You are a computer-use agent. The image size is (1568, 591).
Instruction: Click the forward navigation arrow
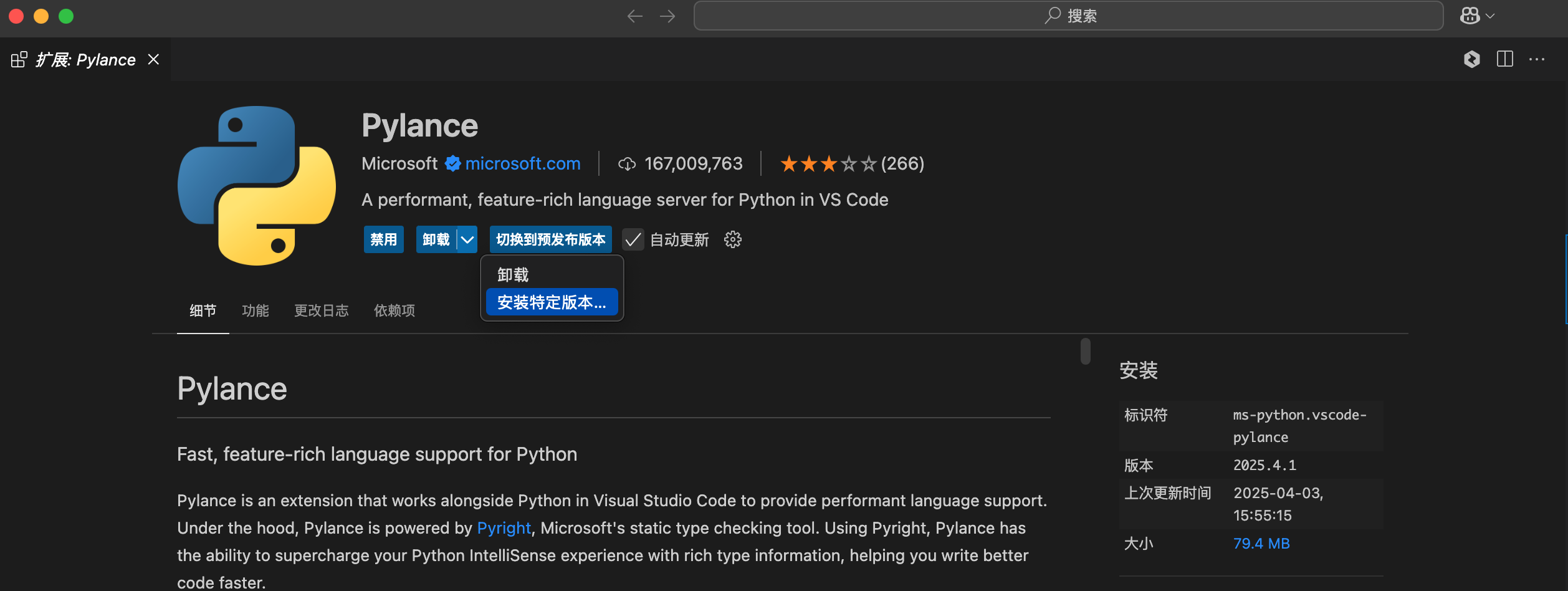667,16
